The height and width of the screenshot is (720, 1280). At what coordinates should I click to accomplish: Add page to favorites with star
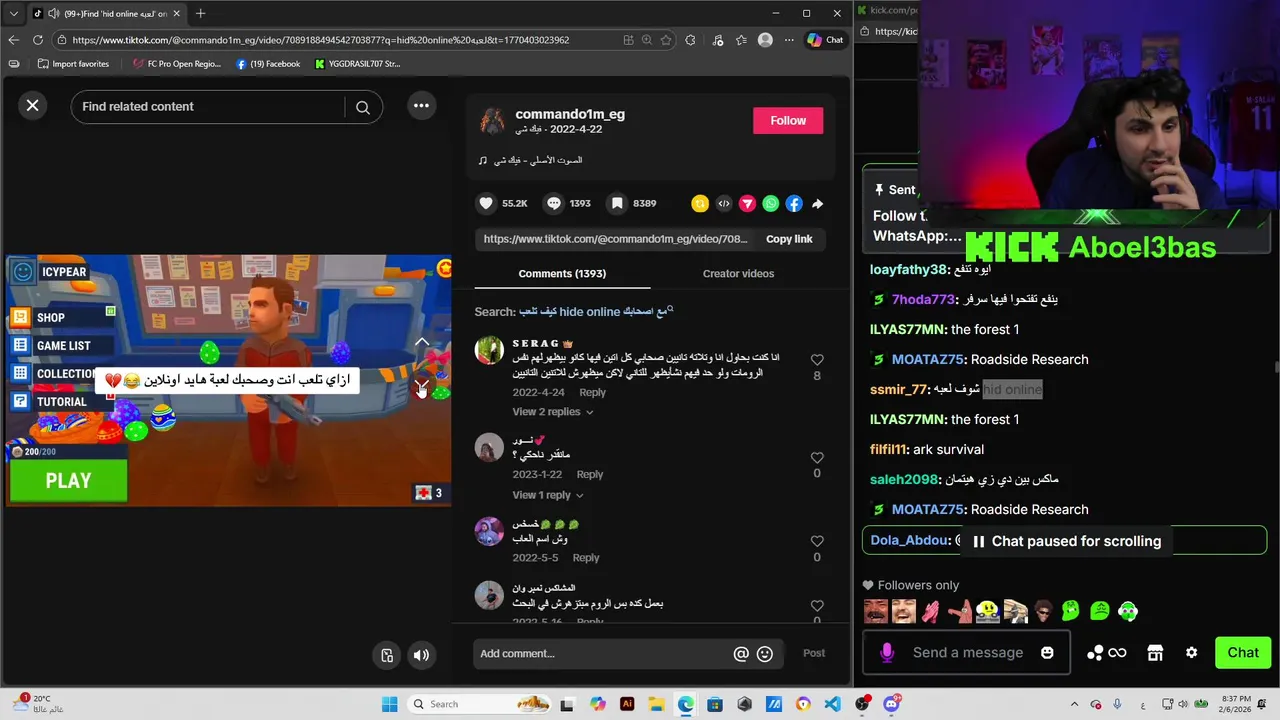coord(666,40)
